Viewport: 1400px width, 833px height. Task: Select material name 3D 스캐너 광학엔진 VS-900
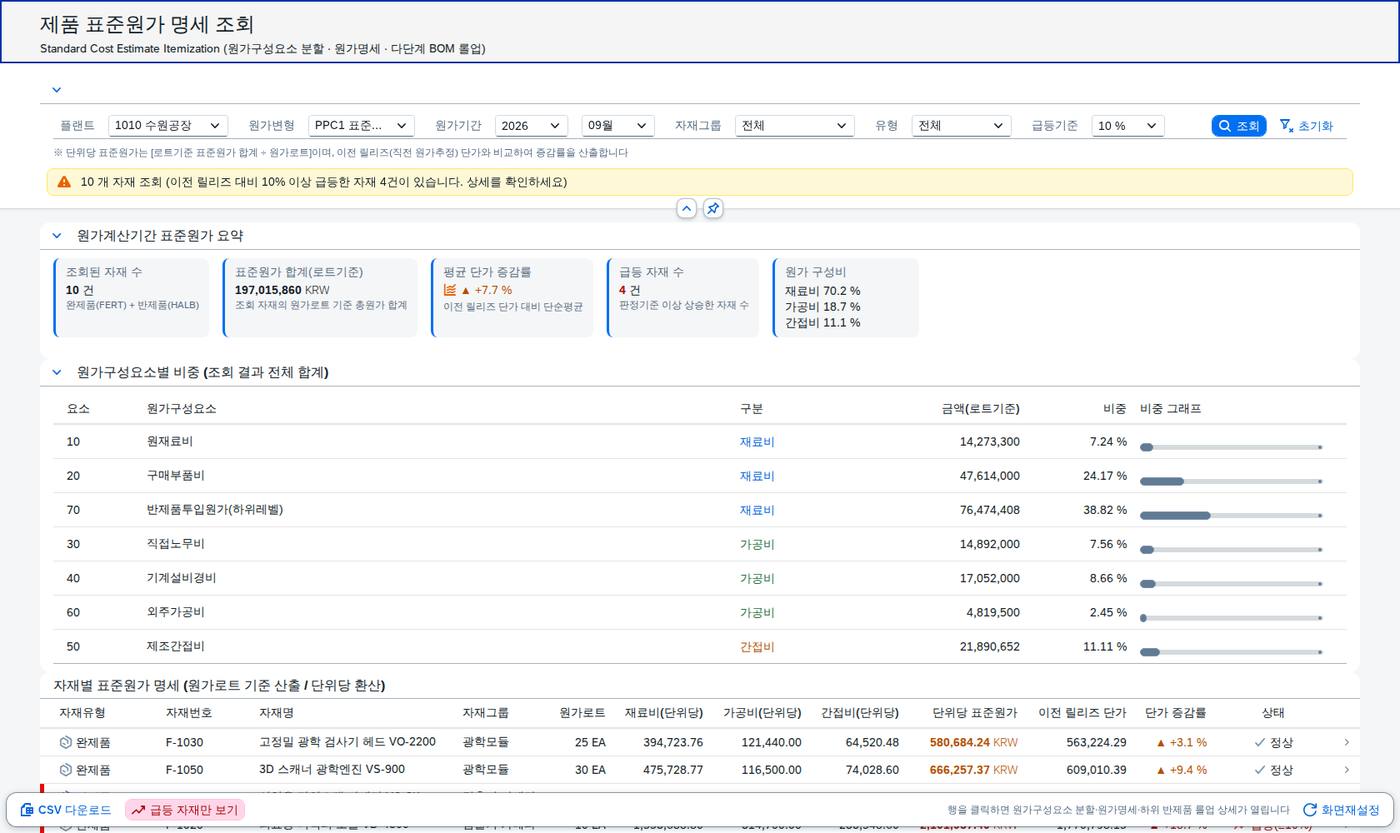332,769
